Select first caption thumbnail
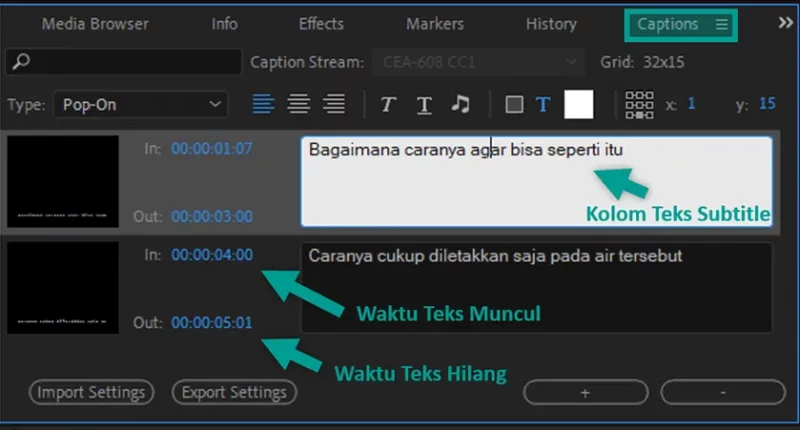800x430 pixels. pos(63,181)
